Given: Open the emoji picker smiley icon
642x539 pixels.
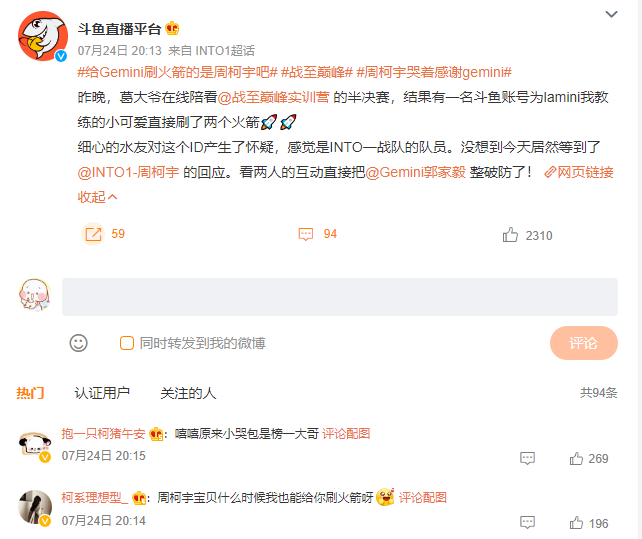Looking at the screenshot, I should point(78,343).
